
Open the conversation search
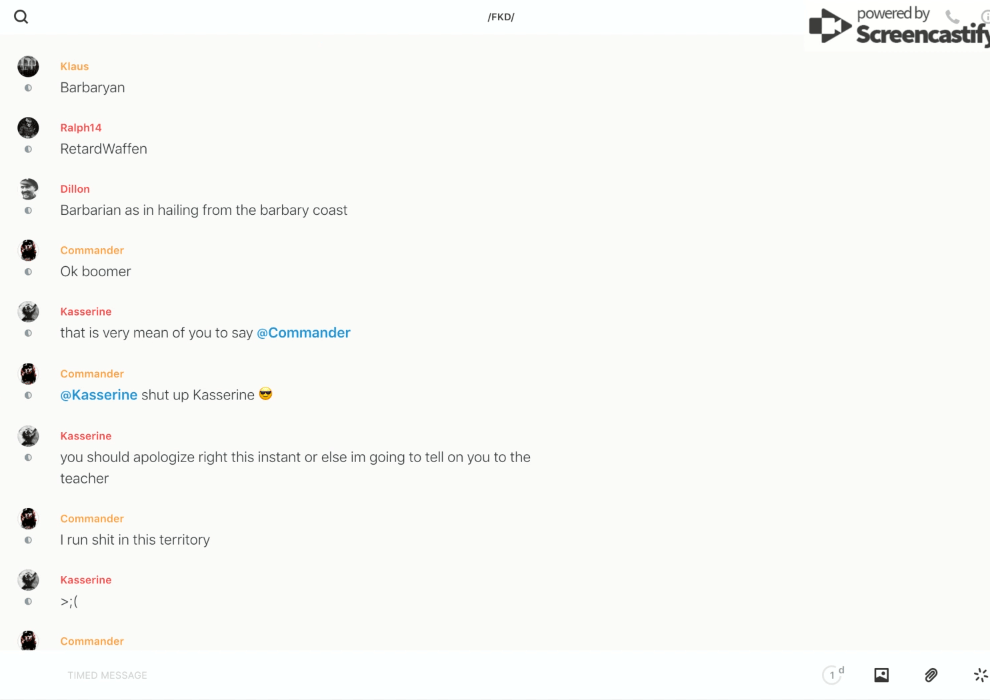[21, 17]
